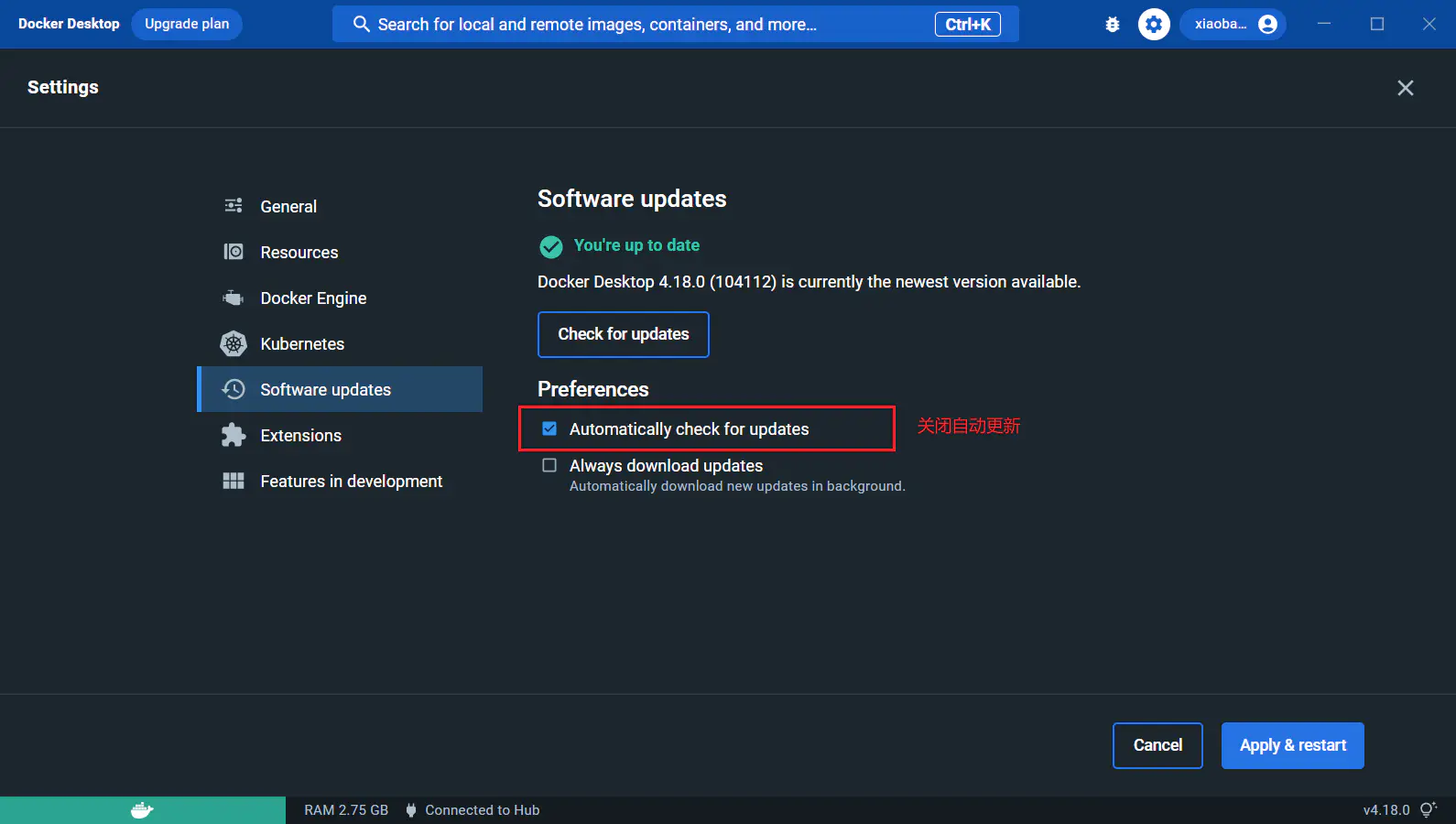The image size is (1456, 824).
Task: Click the General sliders icon
Action: click(x=234, y=206)
